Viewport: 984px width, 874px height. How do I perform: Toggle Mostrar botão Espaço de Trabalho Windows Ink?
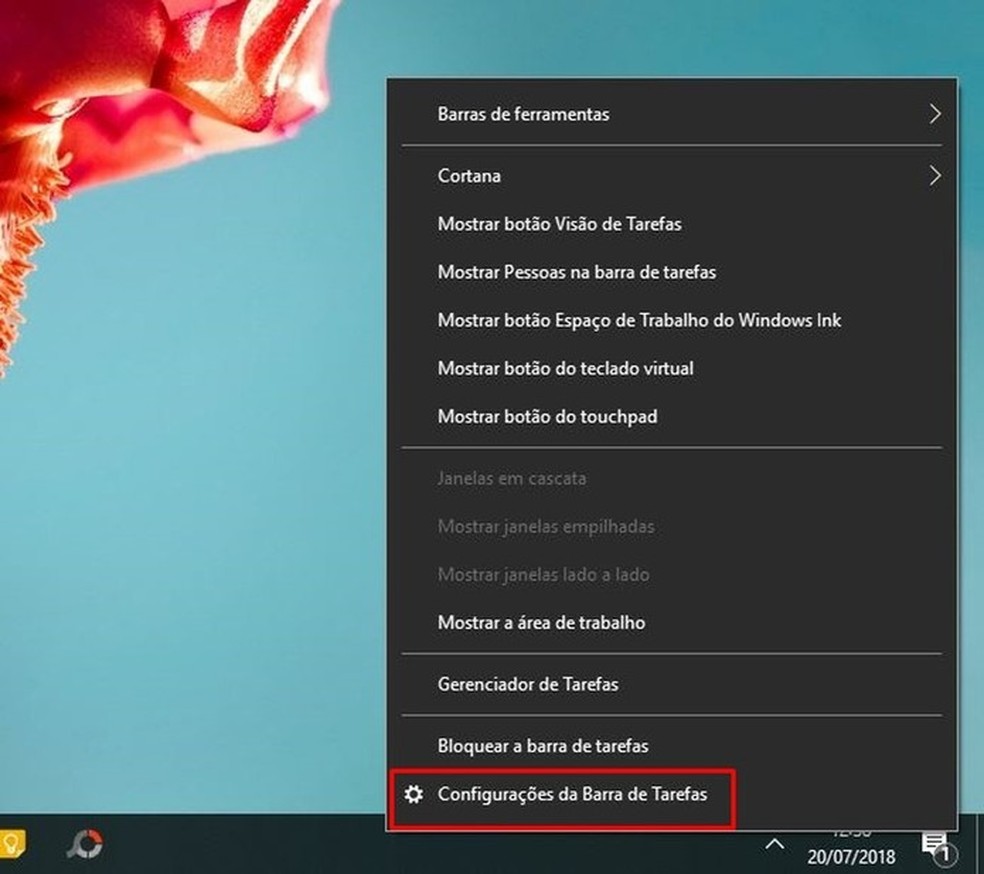671,320
